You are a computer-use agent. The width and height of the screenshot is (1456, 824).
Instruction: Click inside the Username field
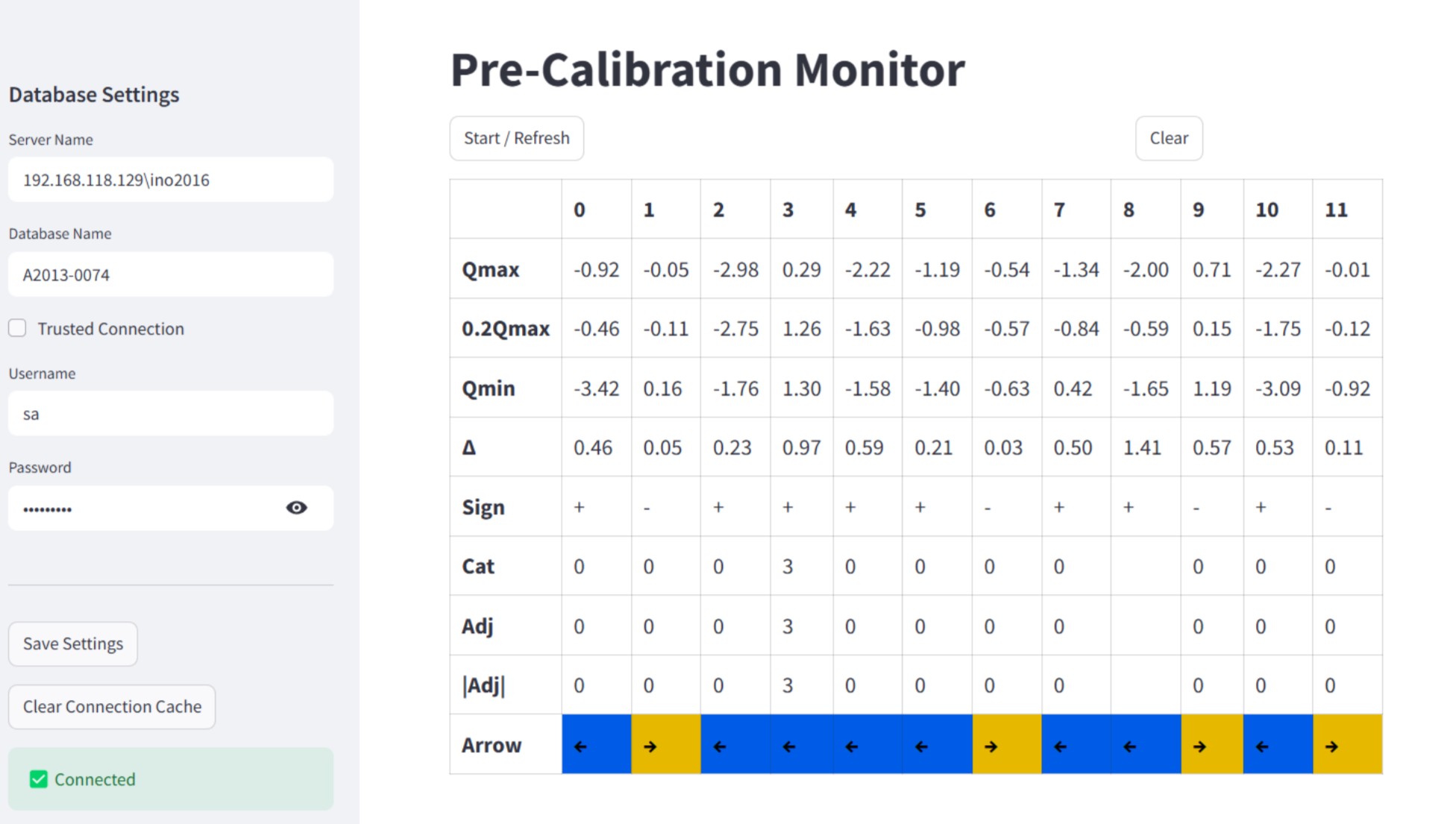(x=170, y=413)
